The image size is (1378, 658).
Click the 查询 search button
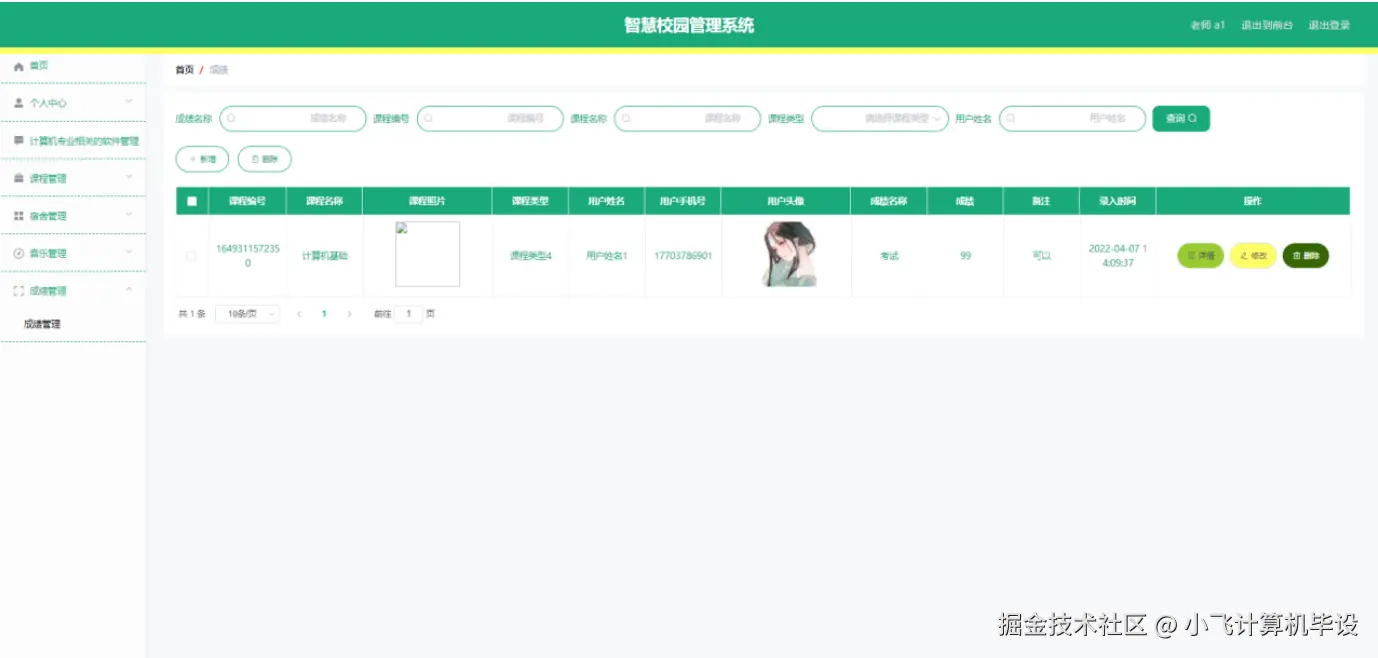tap(1181, 118)
